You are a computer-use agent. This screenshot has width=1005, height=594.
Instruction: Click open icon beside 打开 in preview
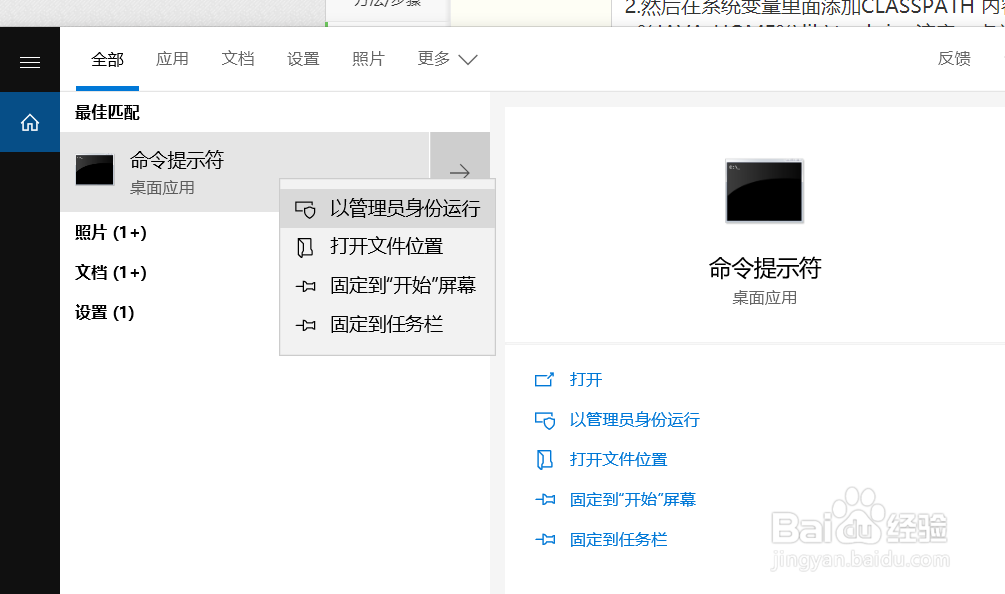point(544,380)
